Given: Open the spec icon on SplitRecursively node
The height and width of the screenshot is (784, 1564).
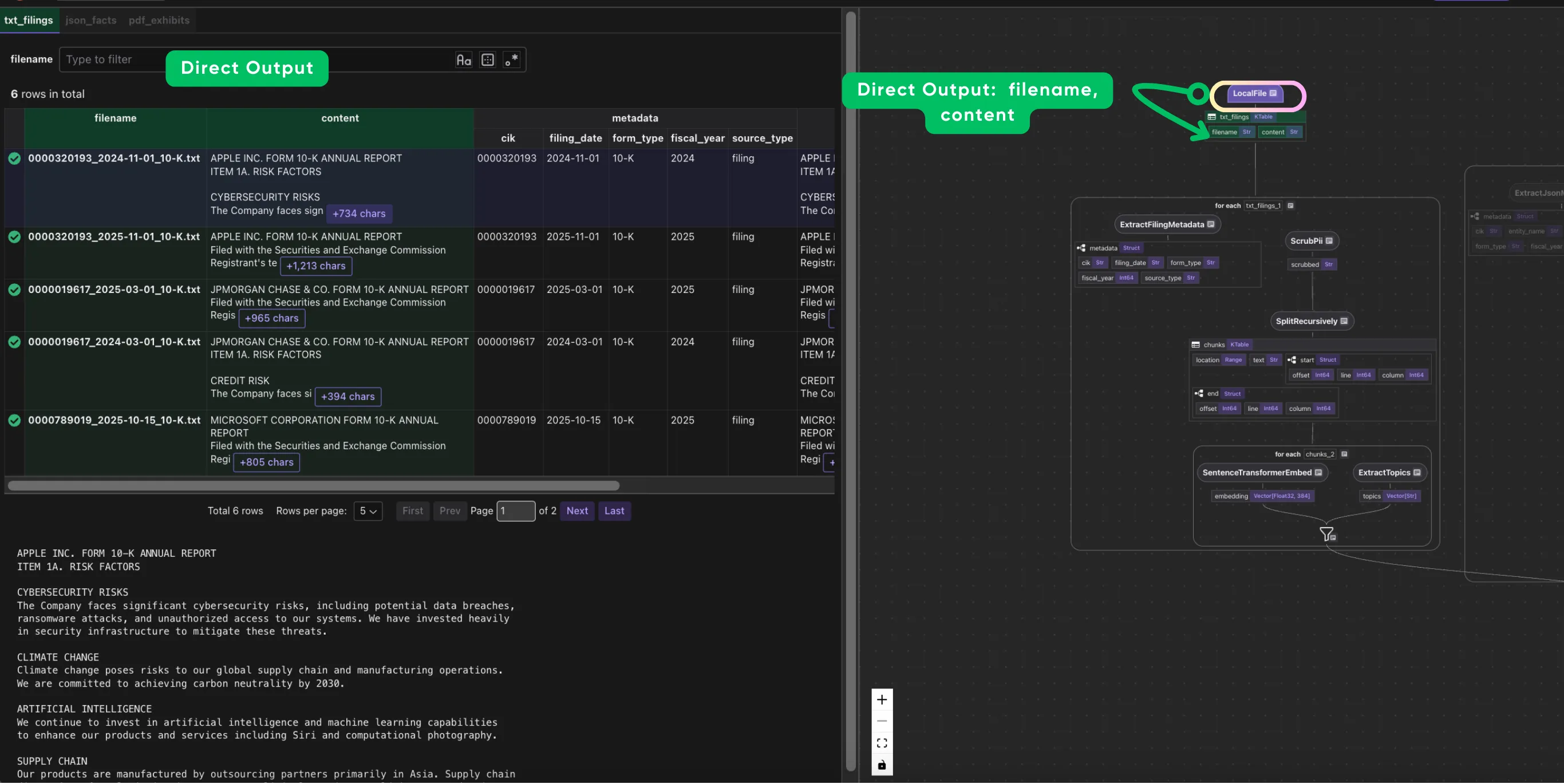Looking at the screenshot, I should click(1344, 322).
